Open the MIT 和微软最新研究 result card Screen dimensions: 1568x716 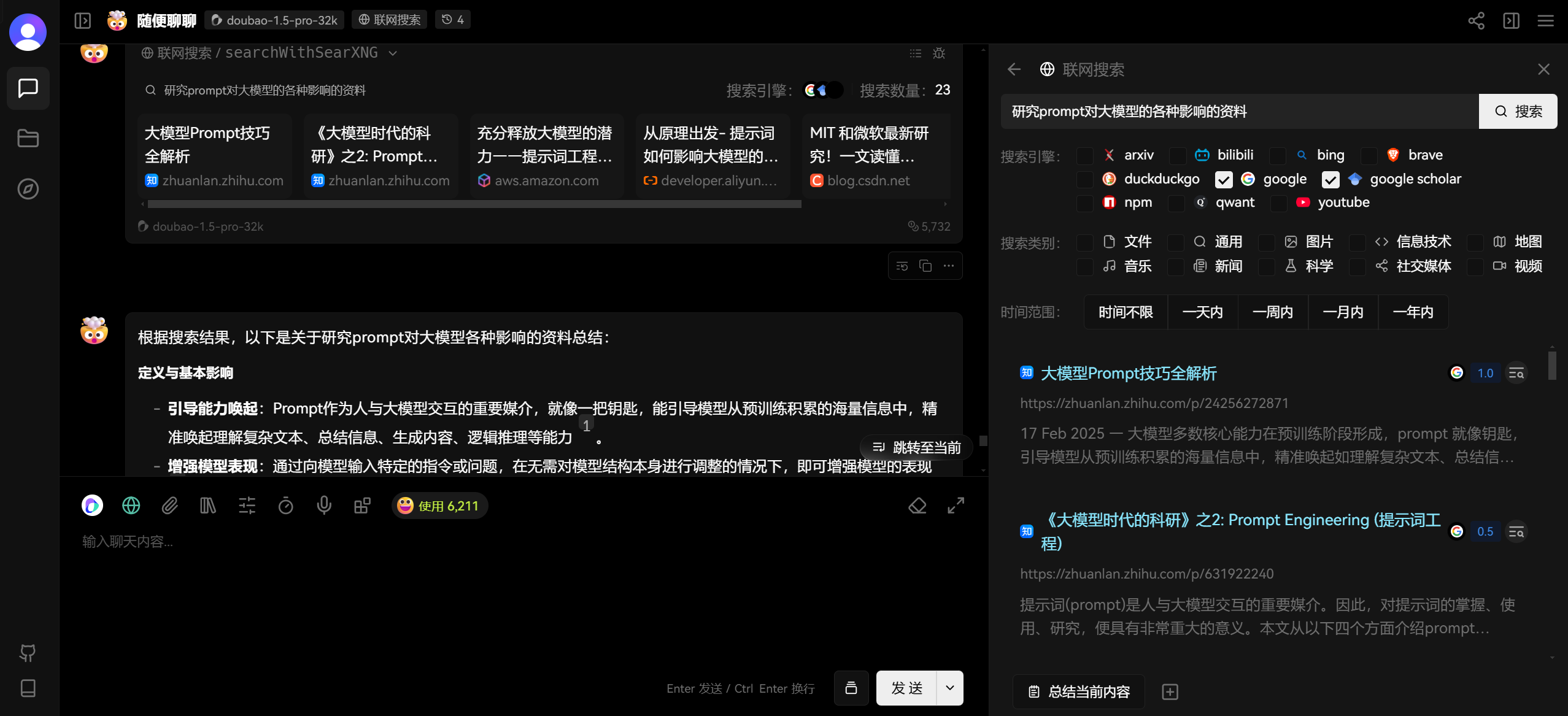point(876,156)
